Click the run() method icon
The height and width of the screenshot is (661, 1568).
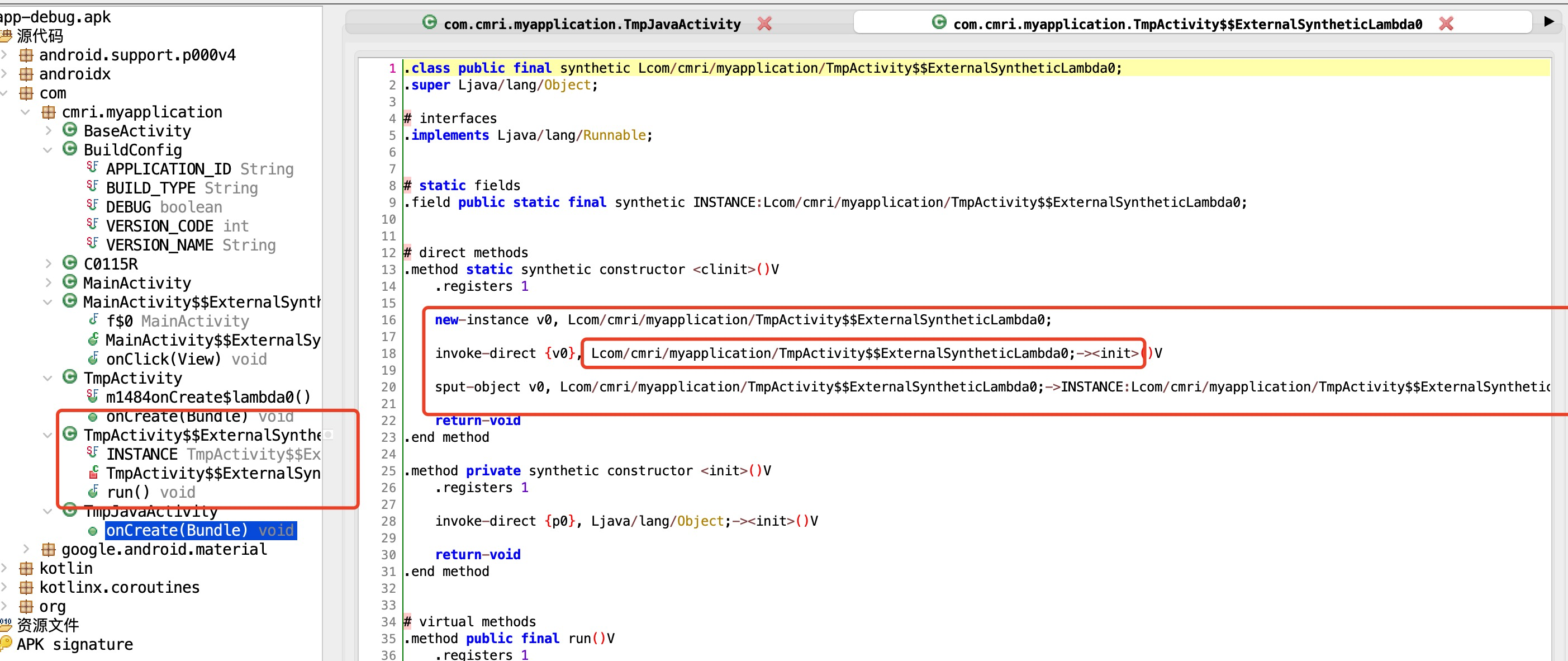coord(93,491)
